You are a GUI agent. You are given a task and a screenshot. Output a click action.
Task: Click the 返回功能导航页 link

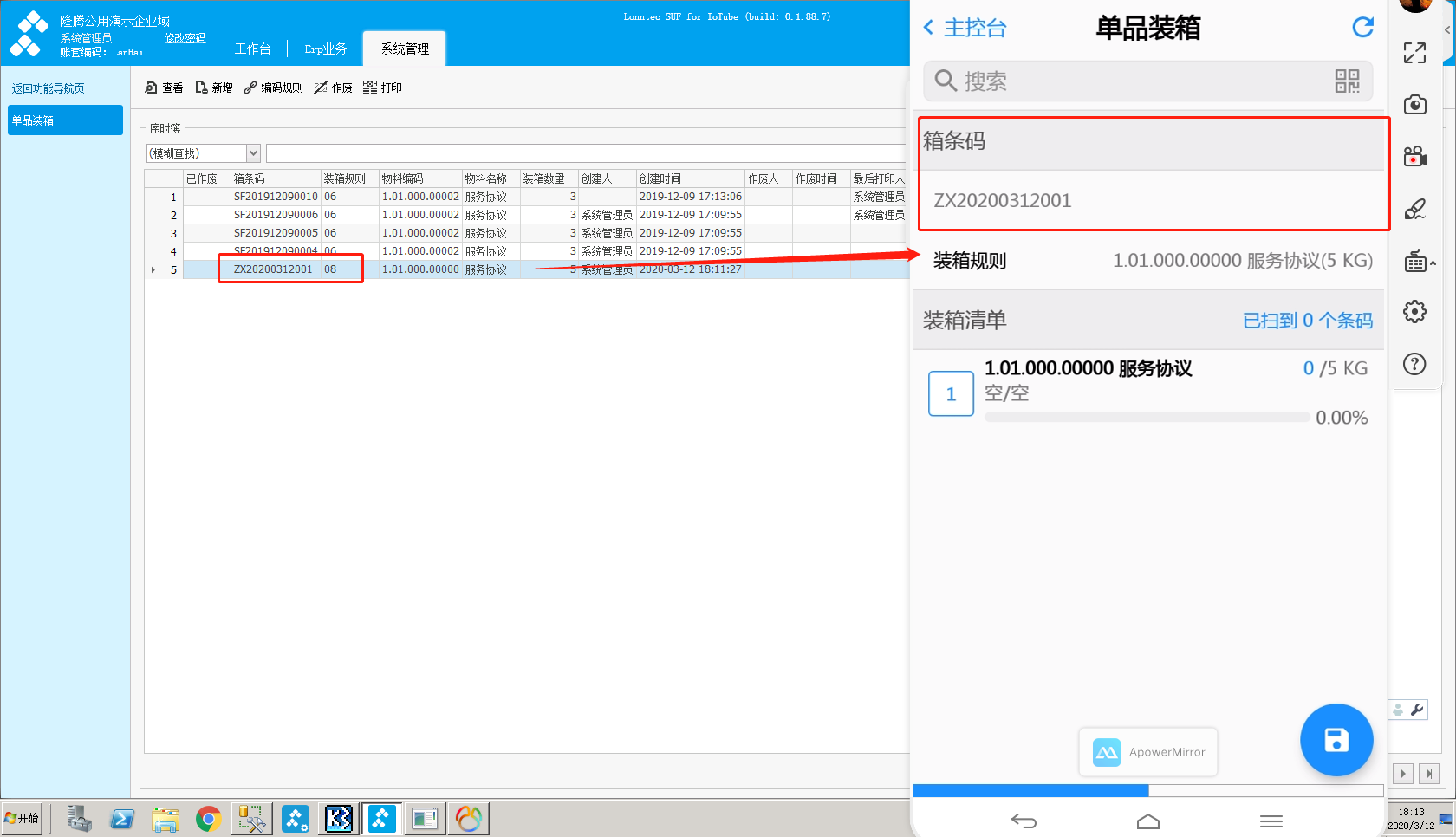(x=49, y=88)
